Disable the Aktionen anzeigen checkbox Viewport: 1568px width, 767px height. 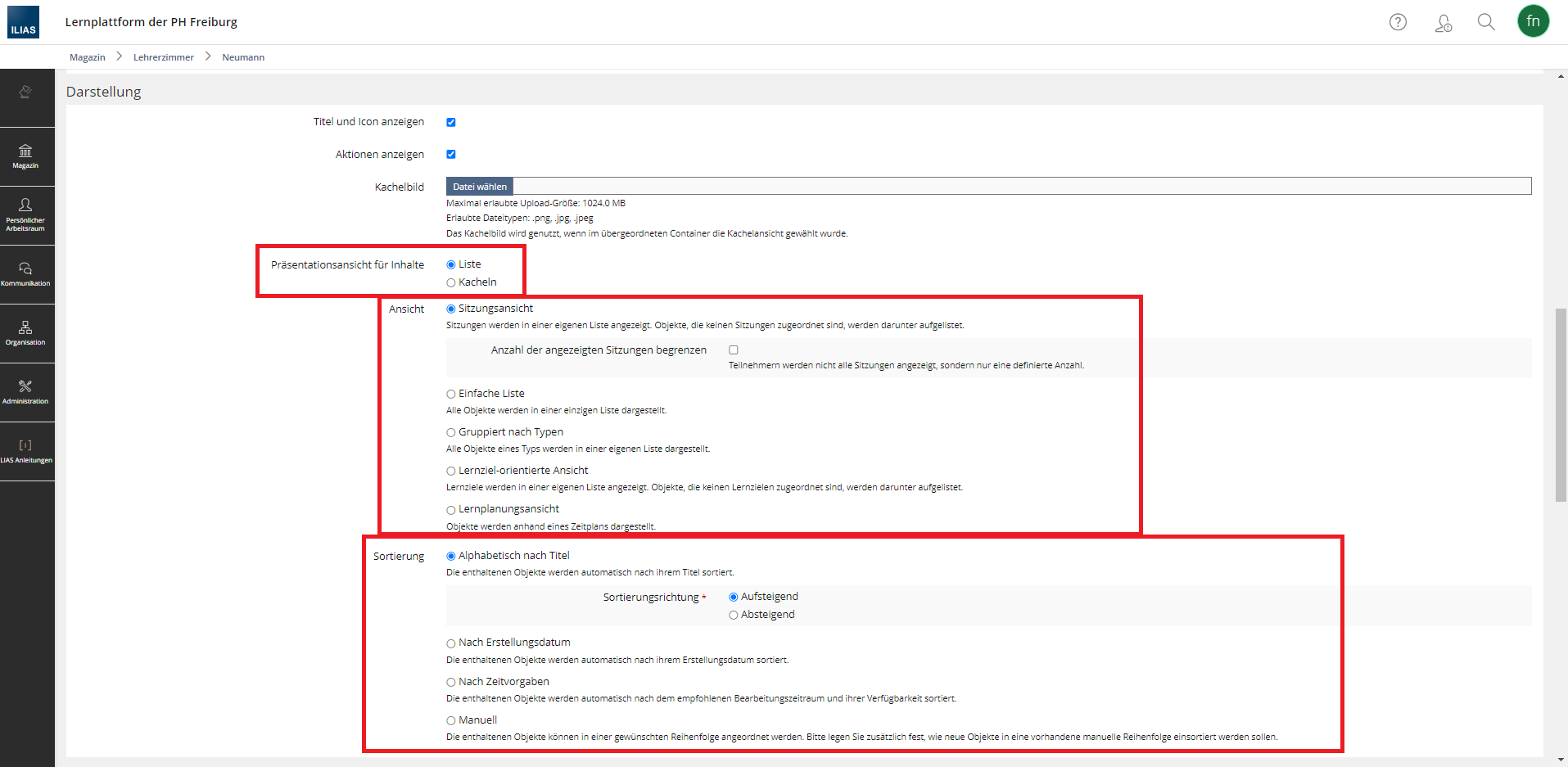(x=451, y=154)
